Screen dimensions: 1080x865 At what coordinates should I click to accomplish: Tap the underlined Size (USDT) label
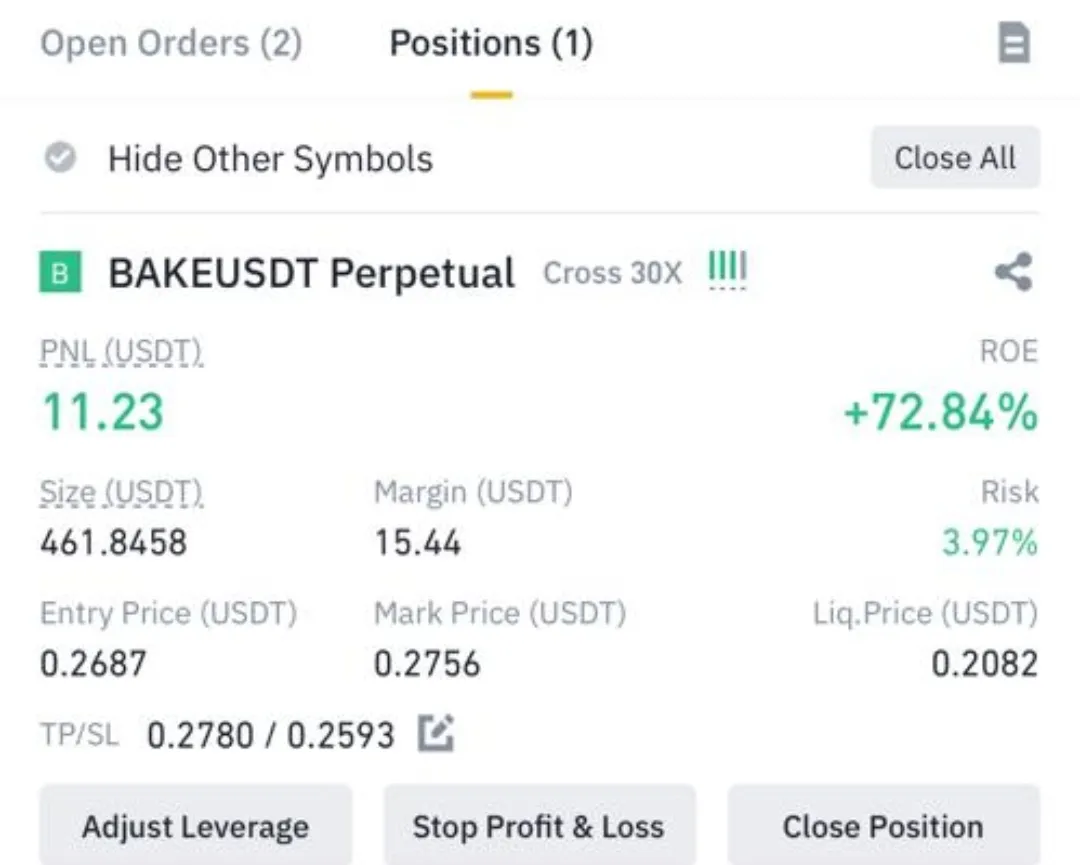(x=121, y=492)
